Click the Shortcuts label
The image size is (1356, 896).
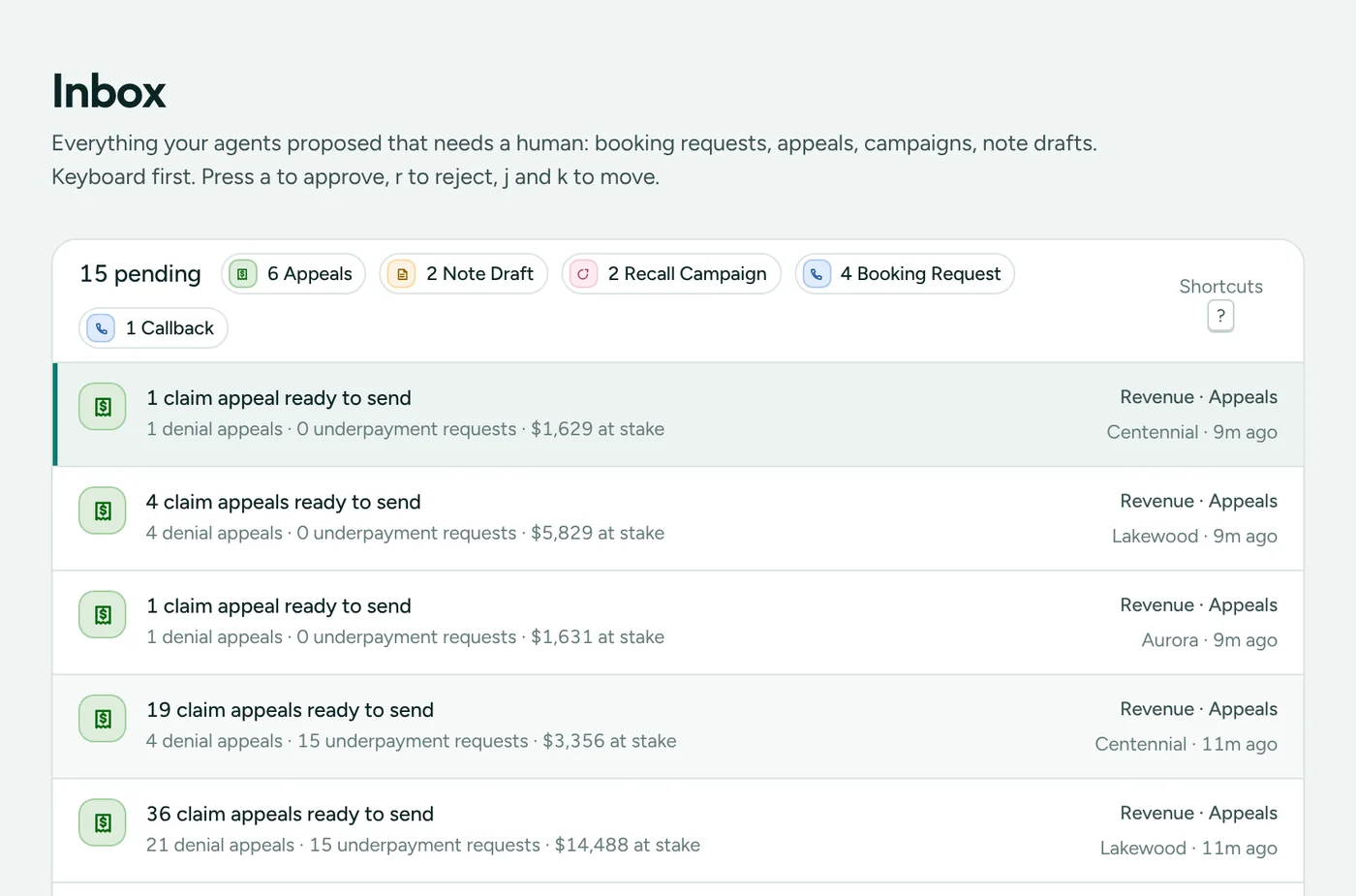tap(1220, 287)
